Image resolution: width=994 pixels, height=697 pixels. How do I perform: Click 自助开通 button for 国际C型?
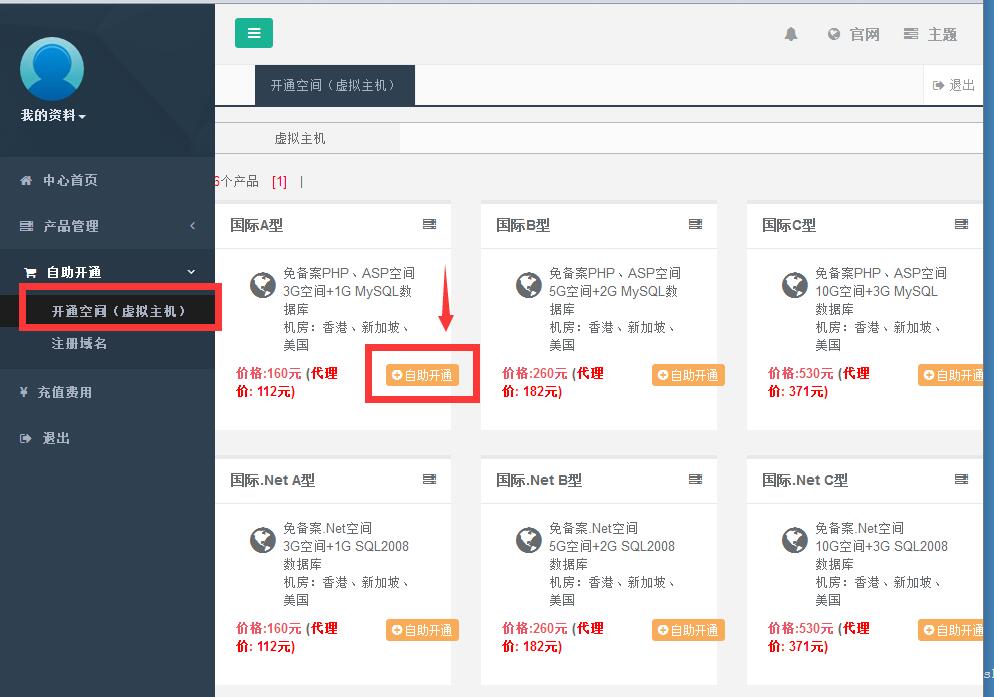(x=952, y=375)
